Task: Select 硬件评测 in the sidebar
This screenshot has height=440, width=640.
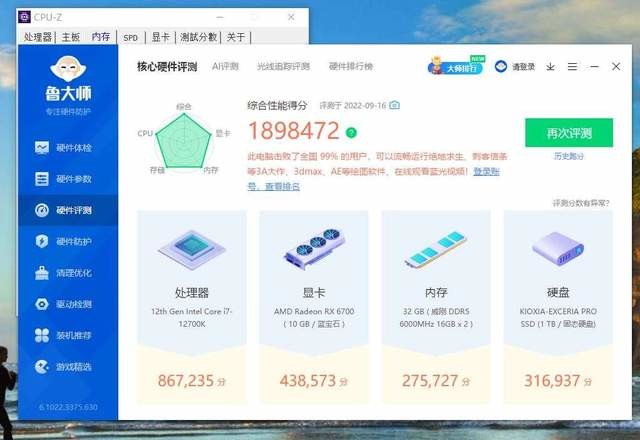Action: 68,210
